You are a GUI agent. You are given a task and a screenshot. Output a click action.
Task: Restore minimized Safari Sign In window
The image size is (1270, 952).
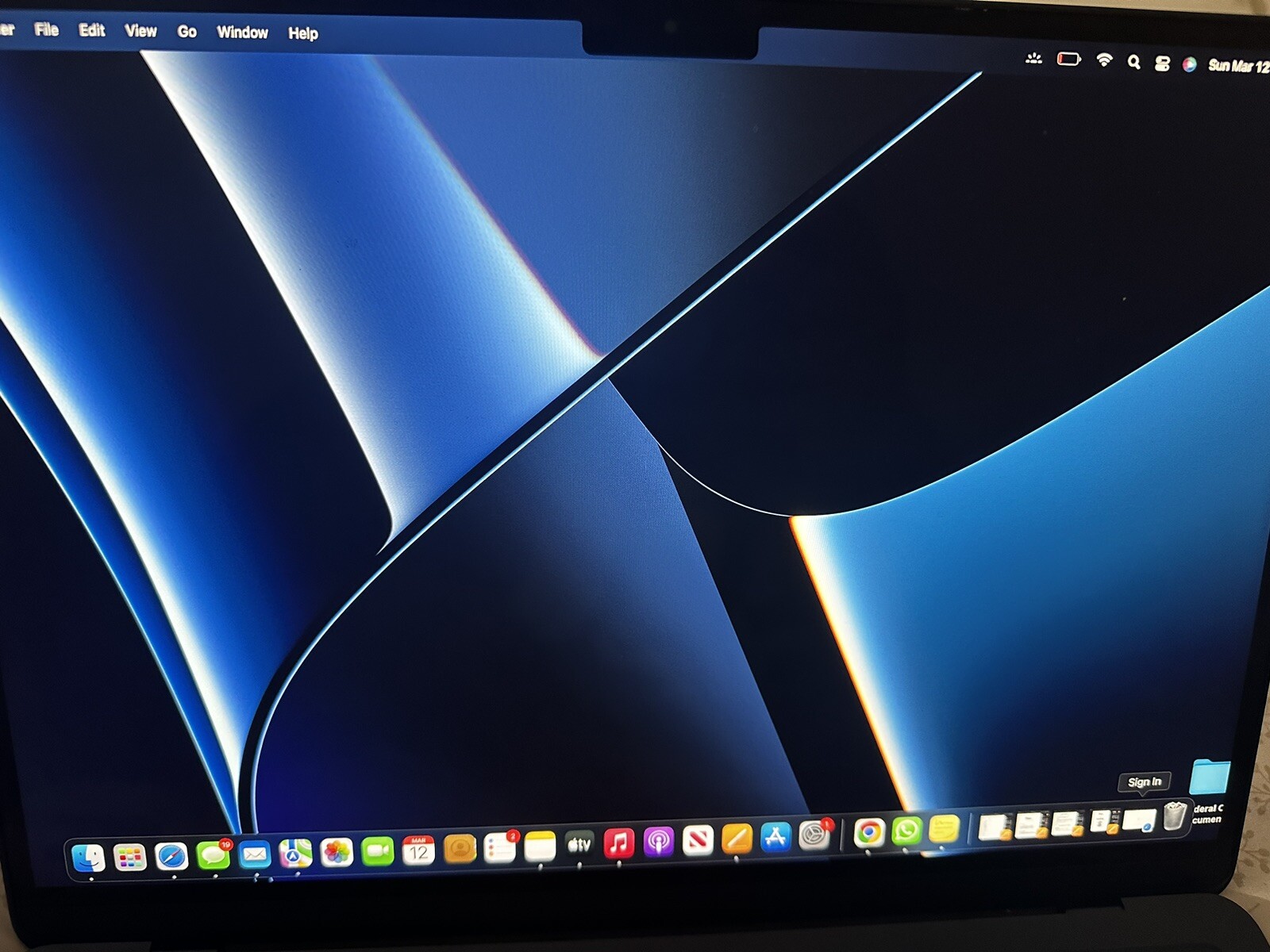[1139, 820]
